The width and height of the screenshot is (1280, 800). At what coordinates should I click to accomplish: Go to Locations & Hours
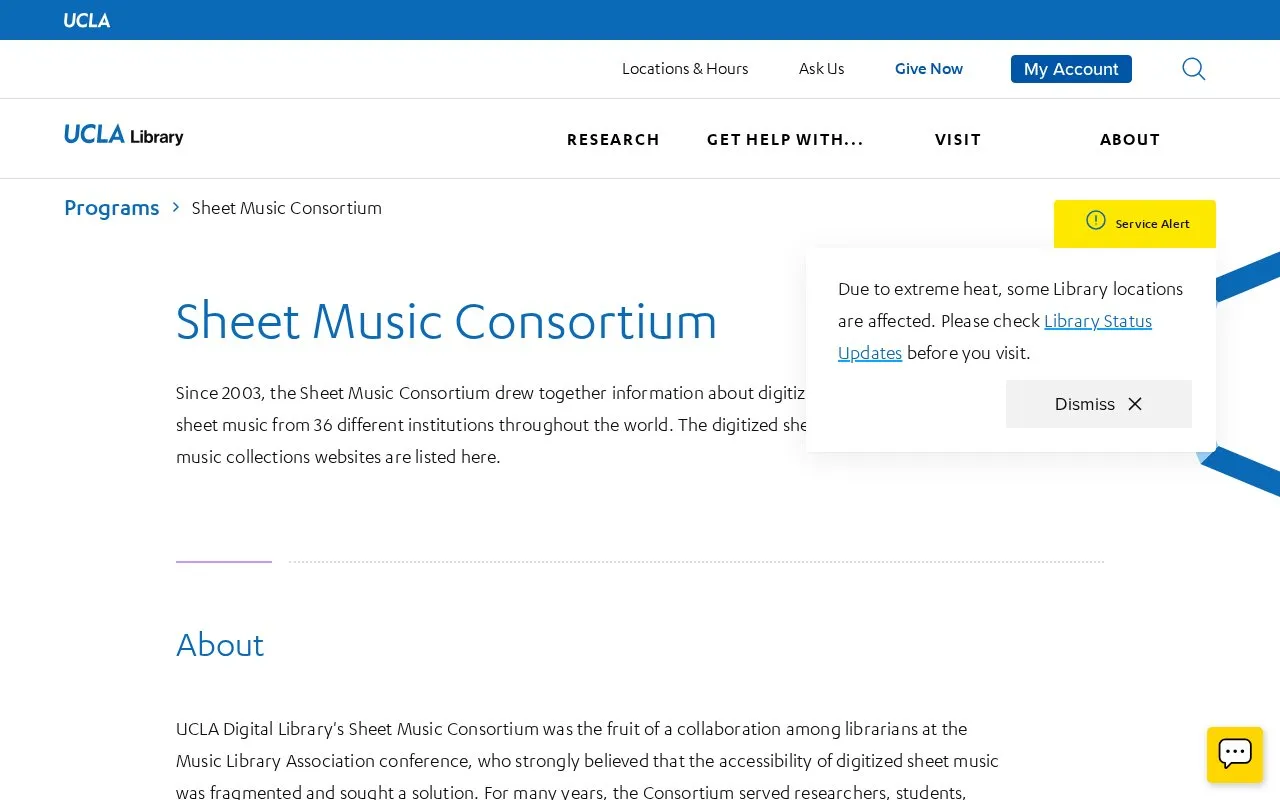coord(685,69)
